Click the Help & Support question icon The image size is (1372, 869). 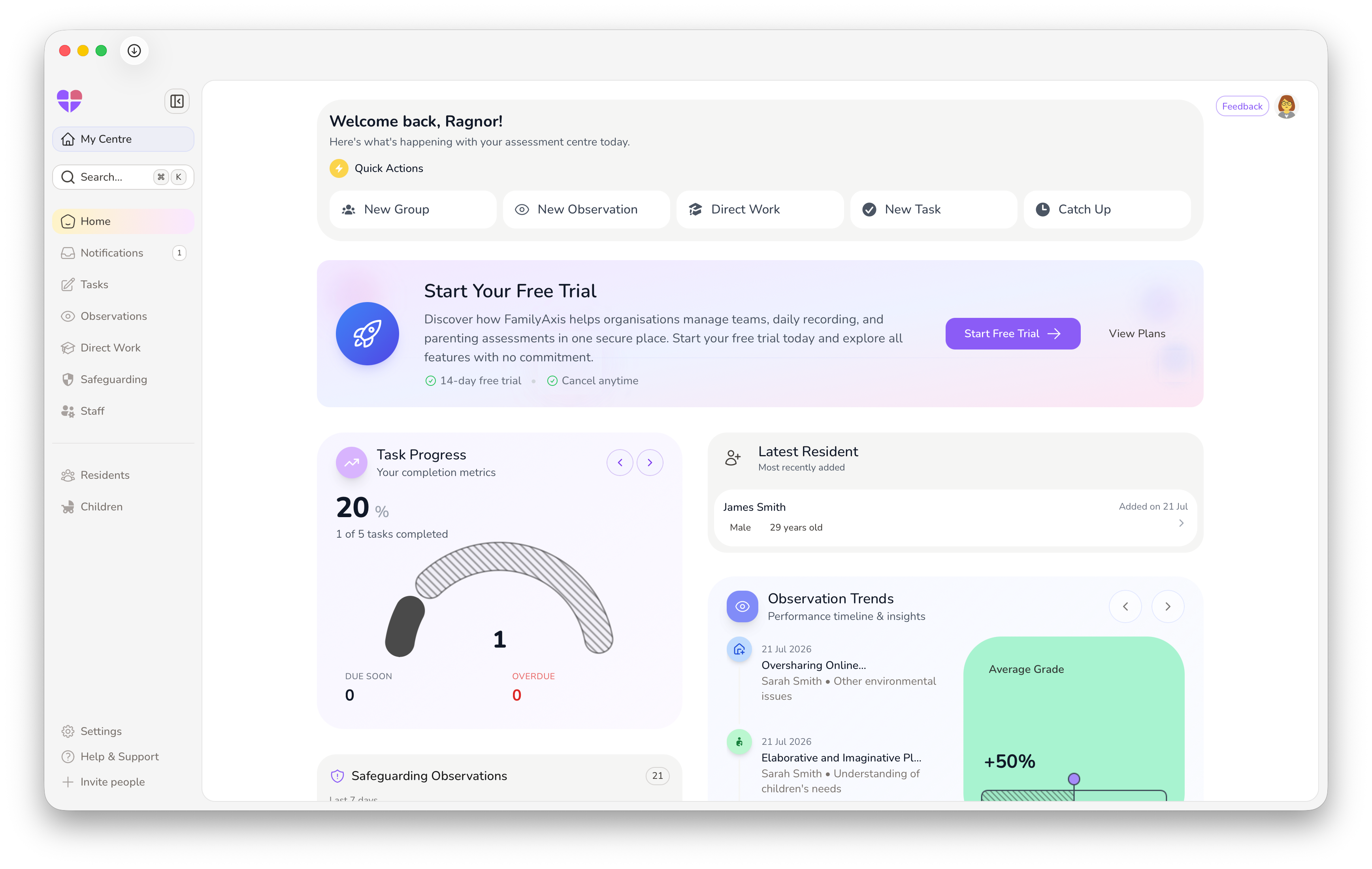point(68,757)
